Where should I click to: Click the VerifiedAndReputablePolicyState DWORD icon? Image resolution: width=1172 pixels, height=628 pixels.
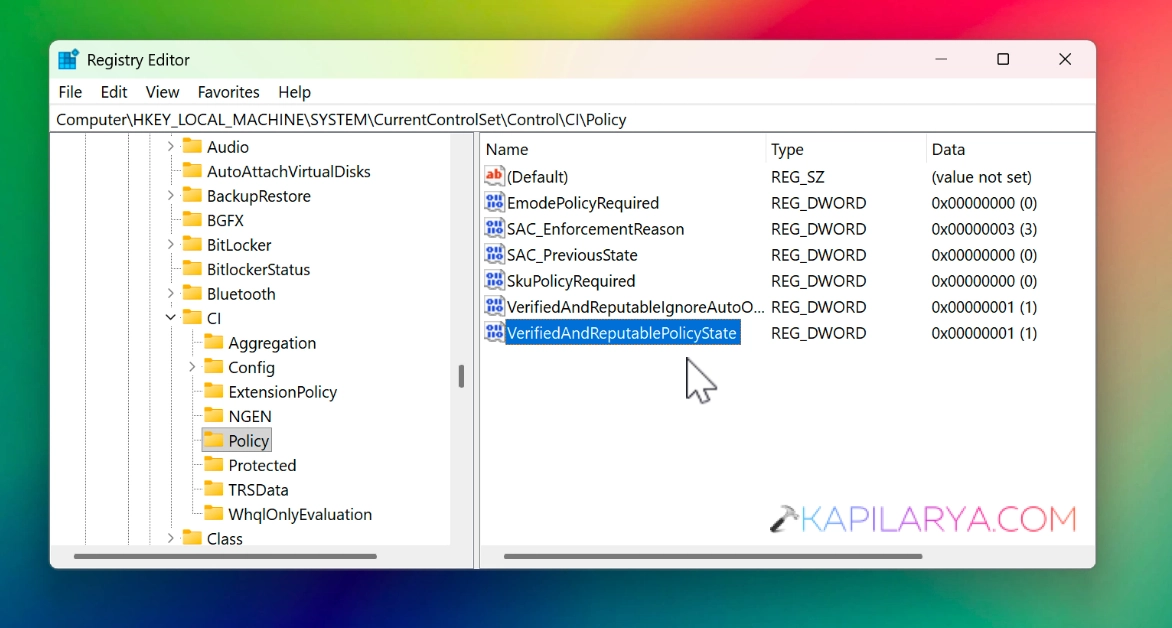494,333
